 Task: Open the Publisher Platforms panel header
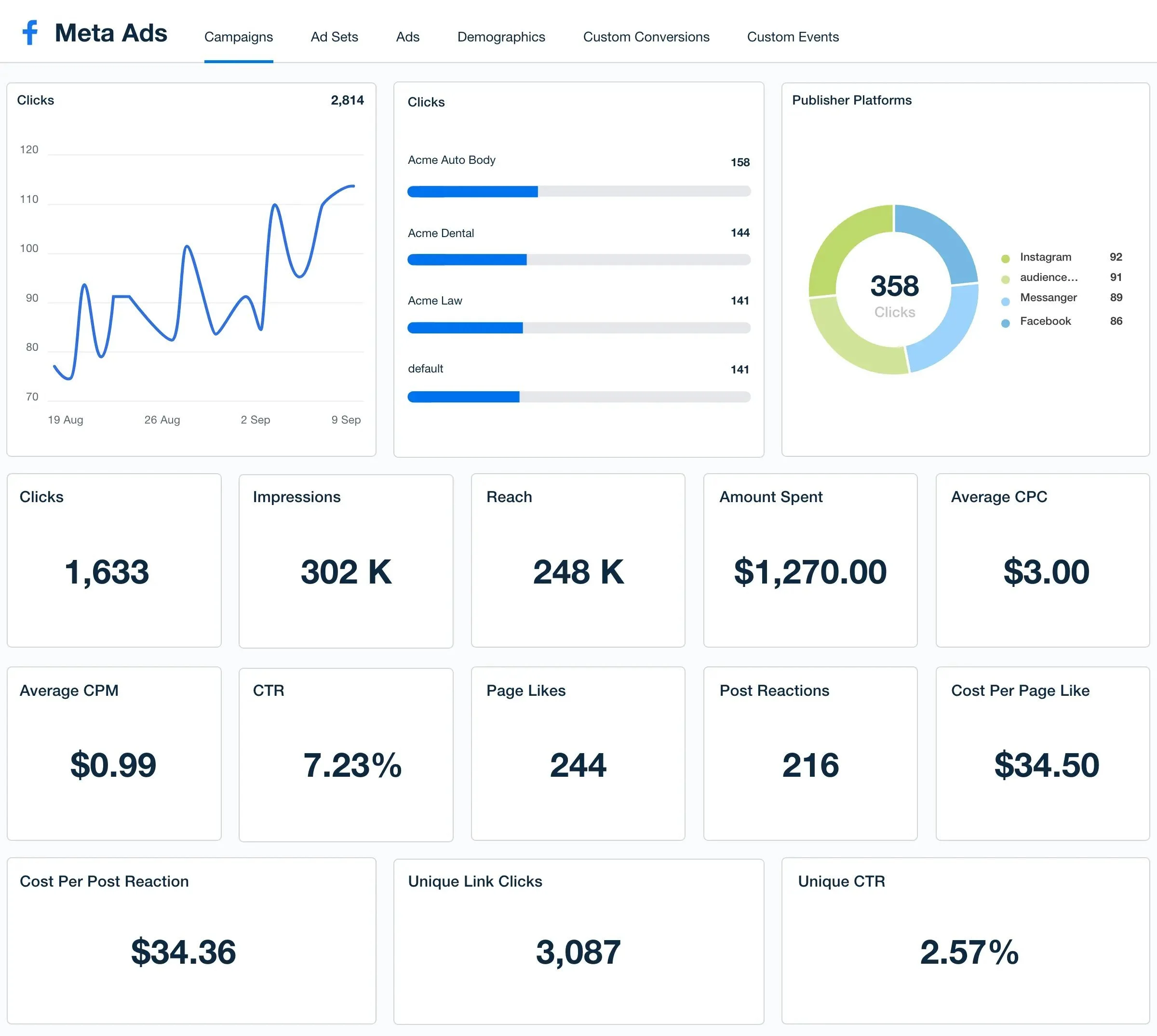click(851, 101)
